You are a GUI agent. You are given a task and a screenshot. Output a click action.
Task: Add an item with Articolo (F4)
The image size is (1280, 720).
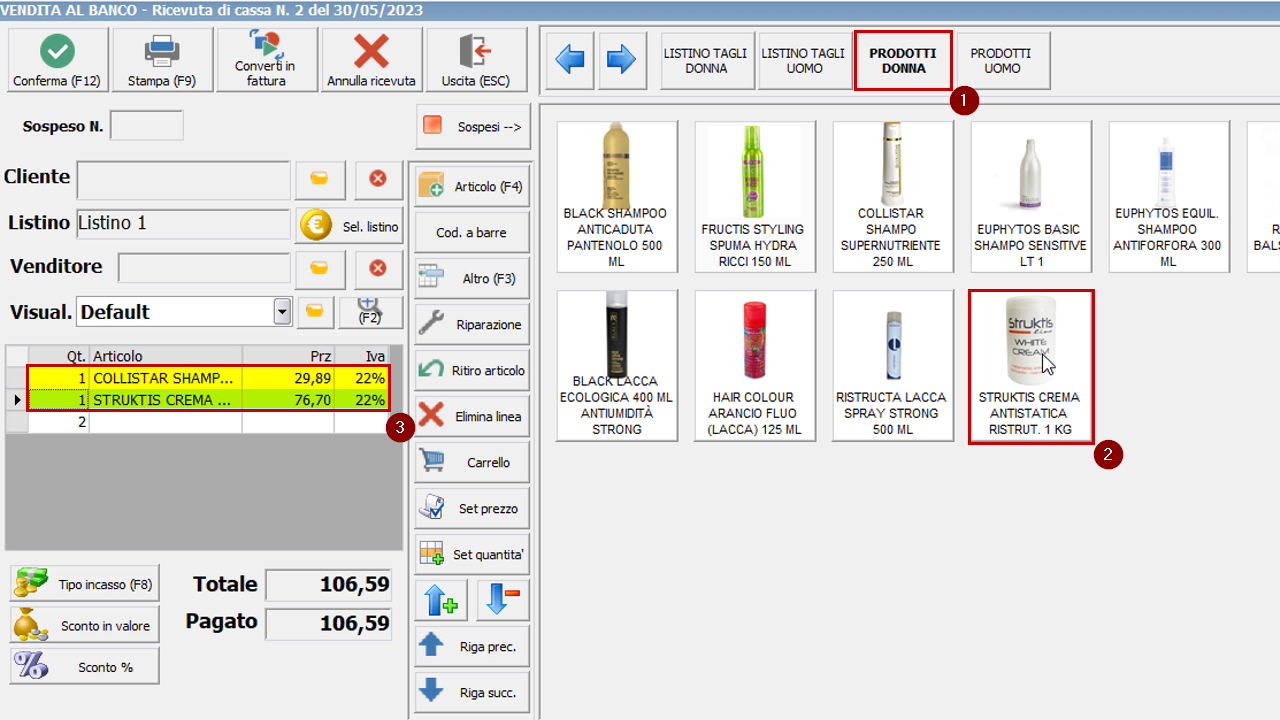472,186
